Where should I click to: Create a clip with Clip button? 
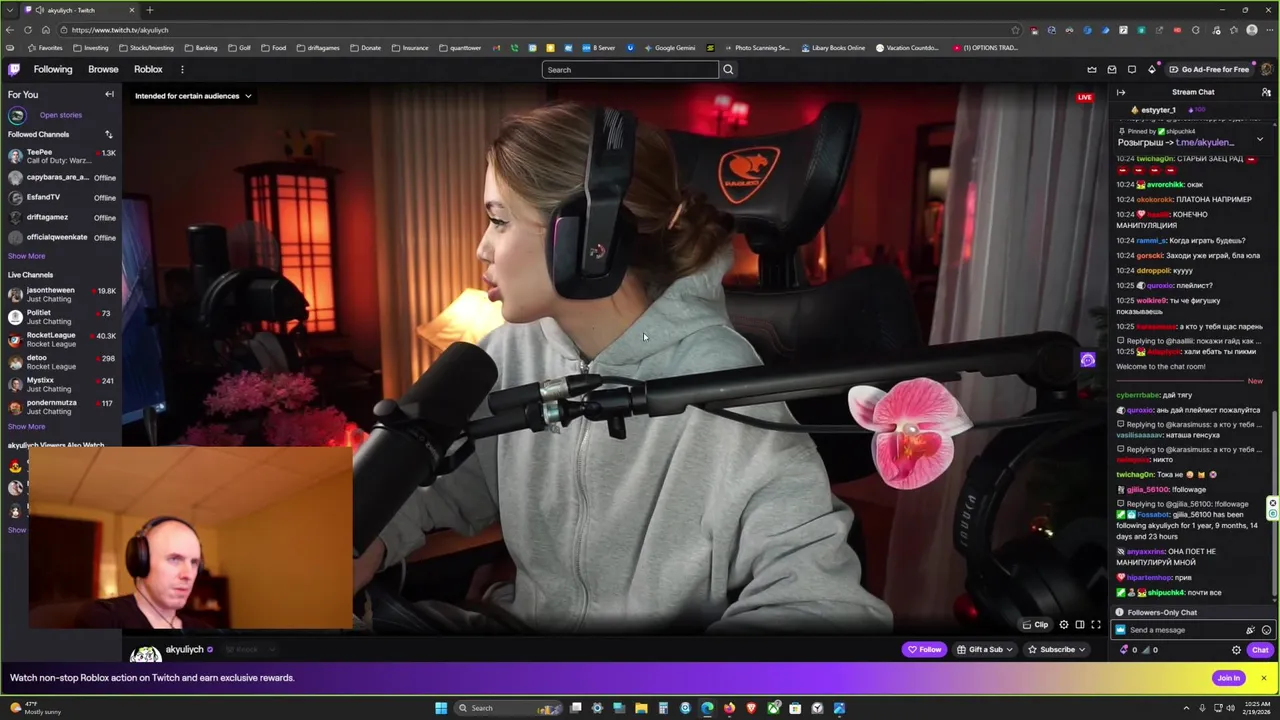pyautogui.click(x=1035, y=625)
